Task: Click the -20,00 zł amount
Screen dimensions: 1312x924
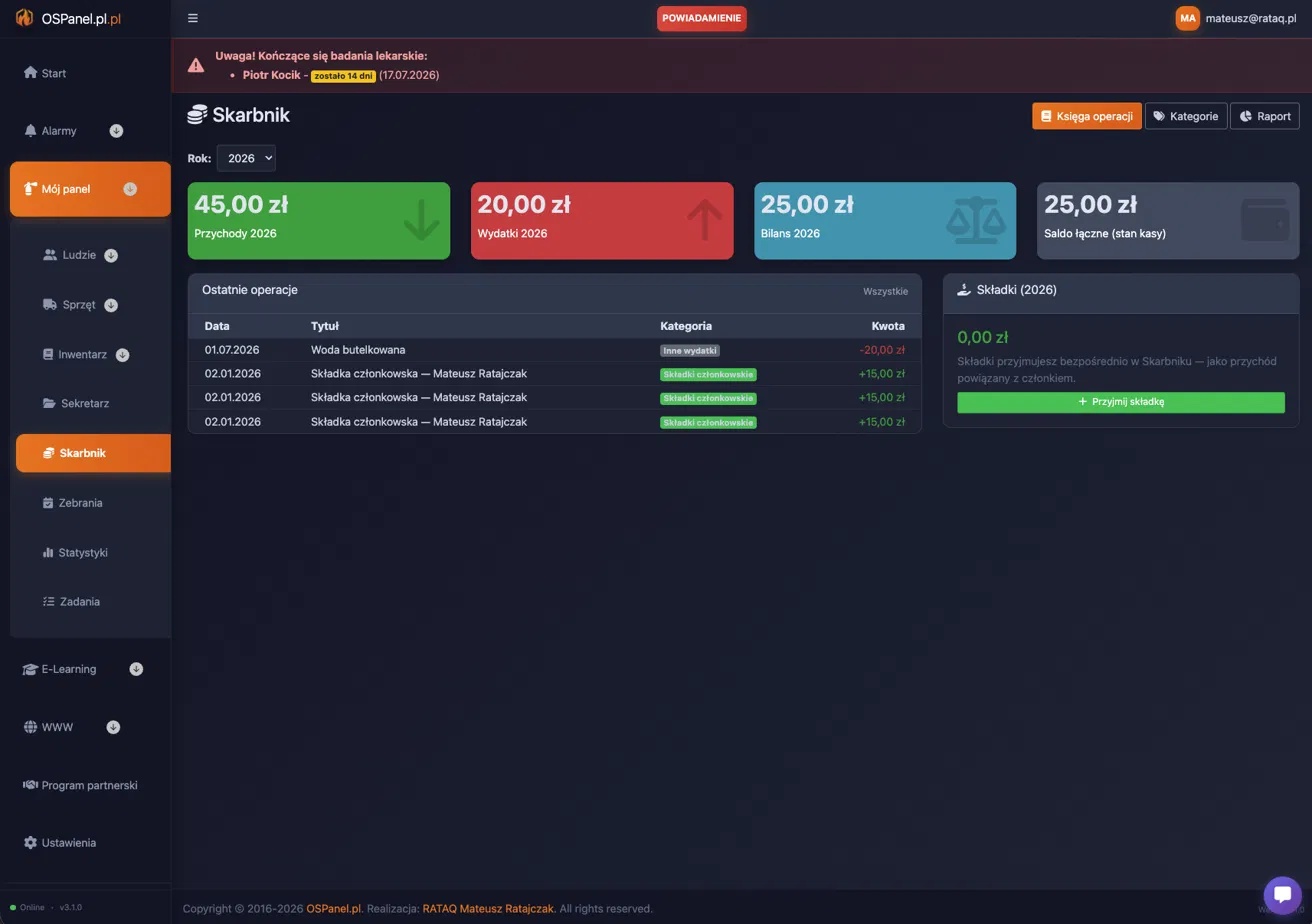Action: tap(882, 350)
